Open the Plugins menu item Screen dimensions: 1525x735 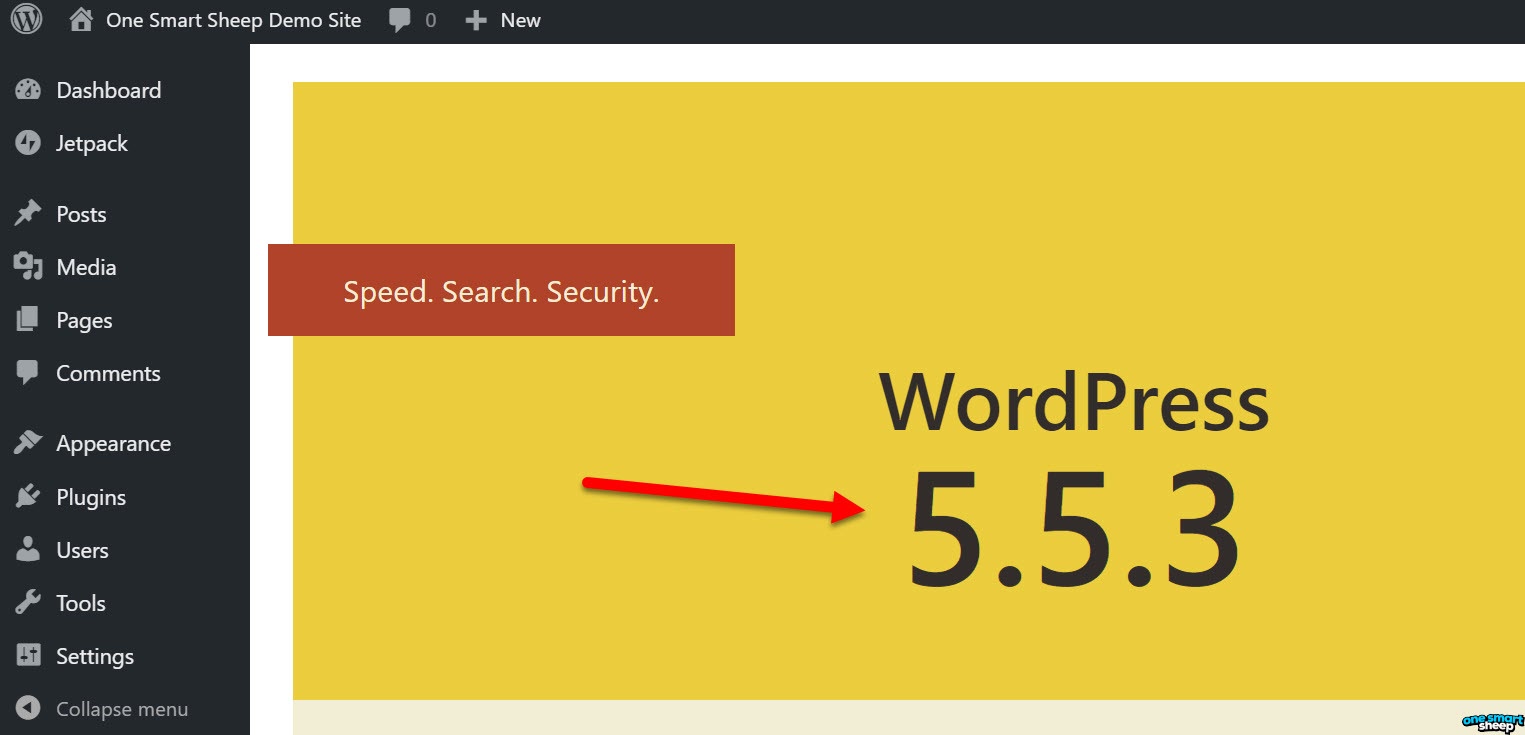point(91,498)
